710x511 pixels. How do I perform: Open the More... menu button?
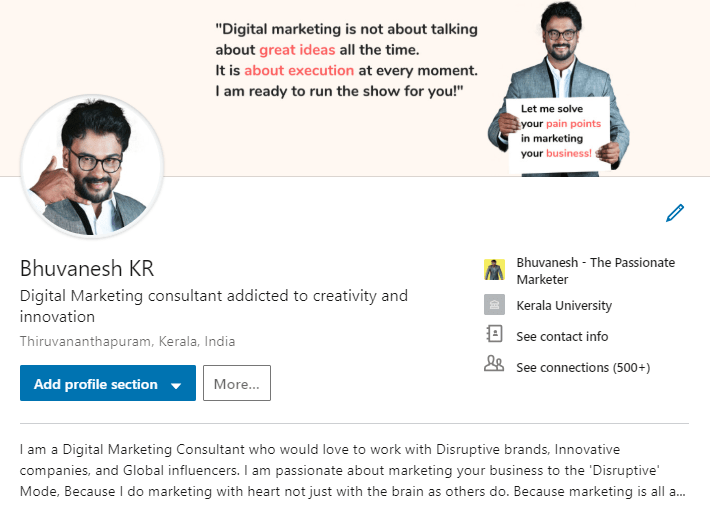click(x=237, y=383)
